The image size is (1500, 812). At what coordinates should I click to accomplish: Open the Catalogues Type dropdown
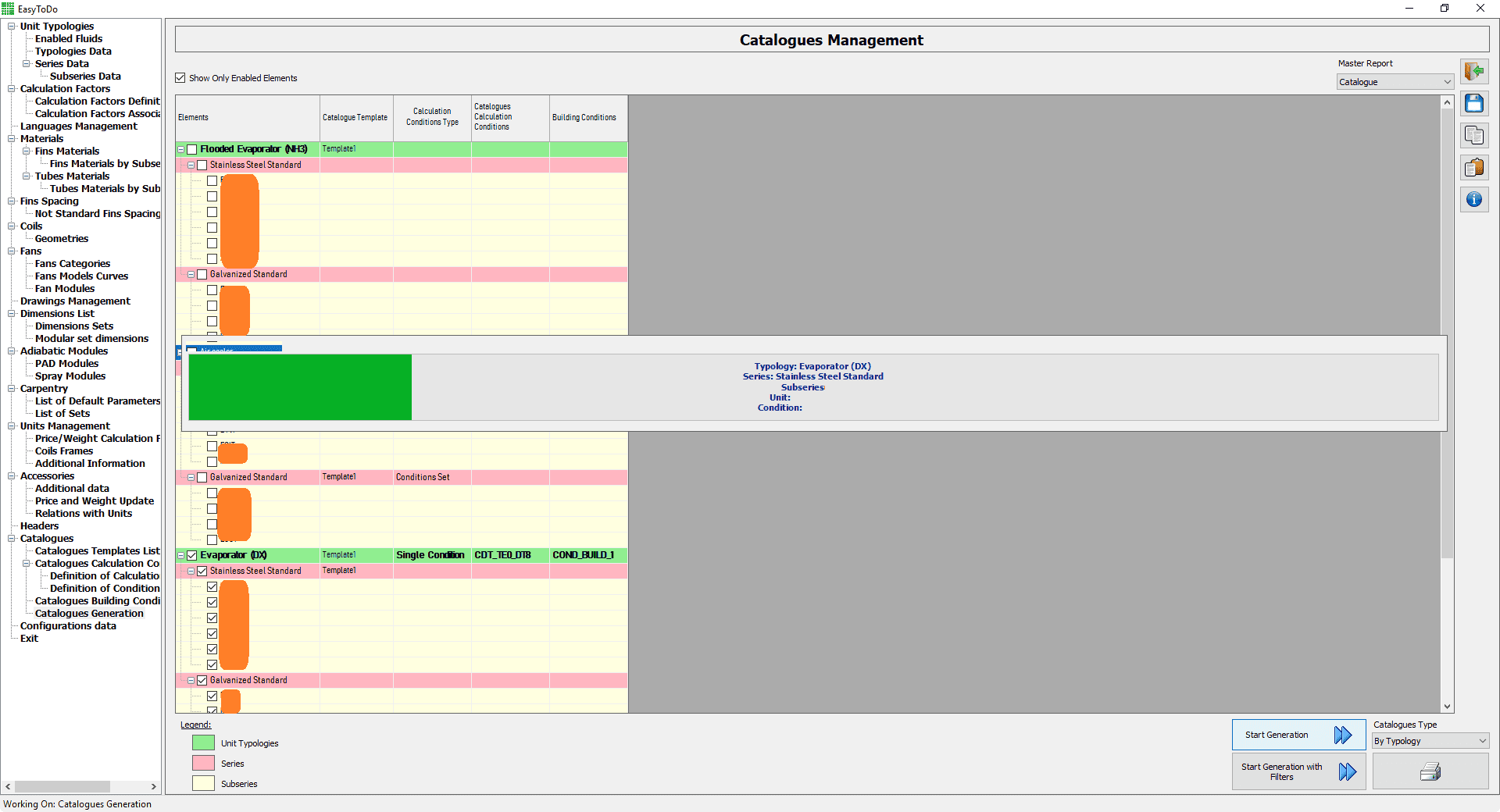click(1430, 741)
